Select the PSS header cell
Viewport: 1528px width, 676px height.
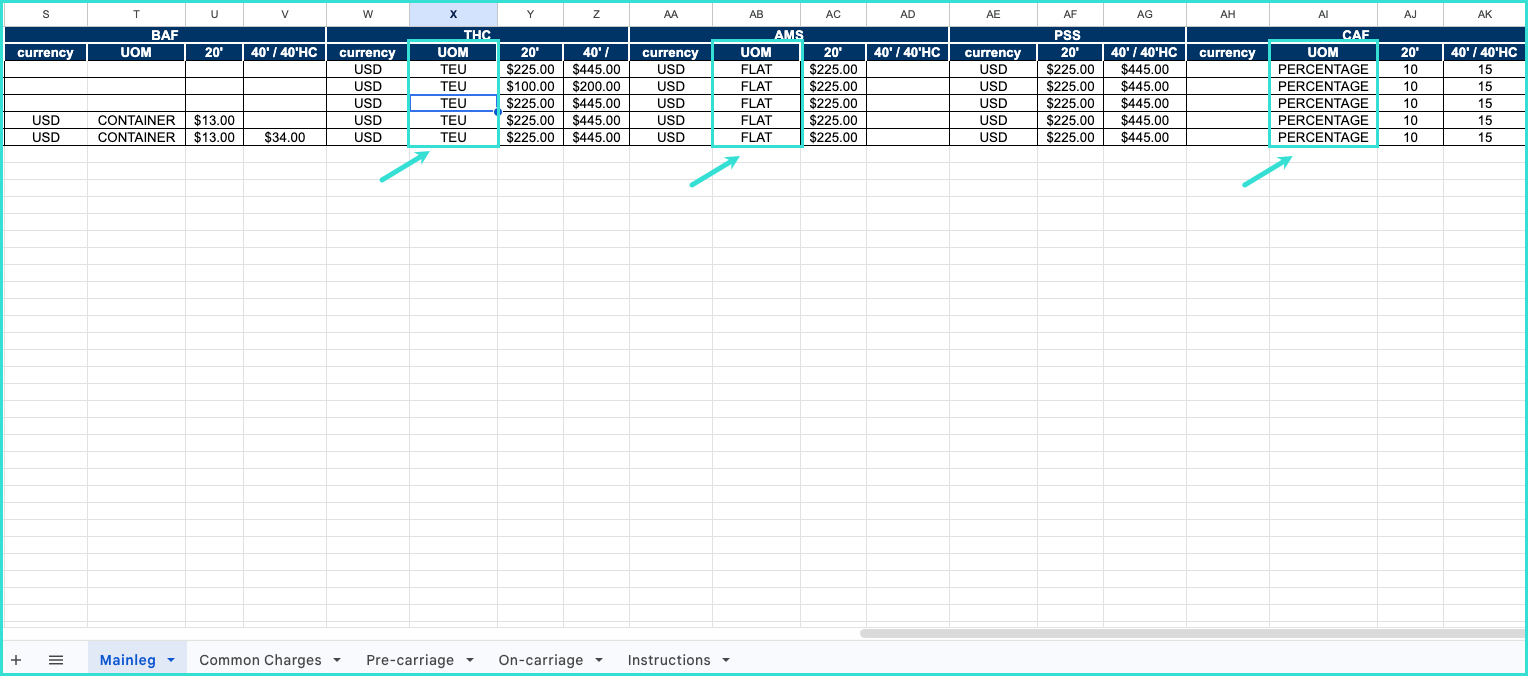[x=1067, y=35]
